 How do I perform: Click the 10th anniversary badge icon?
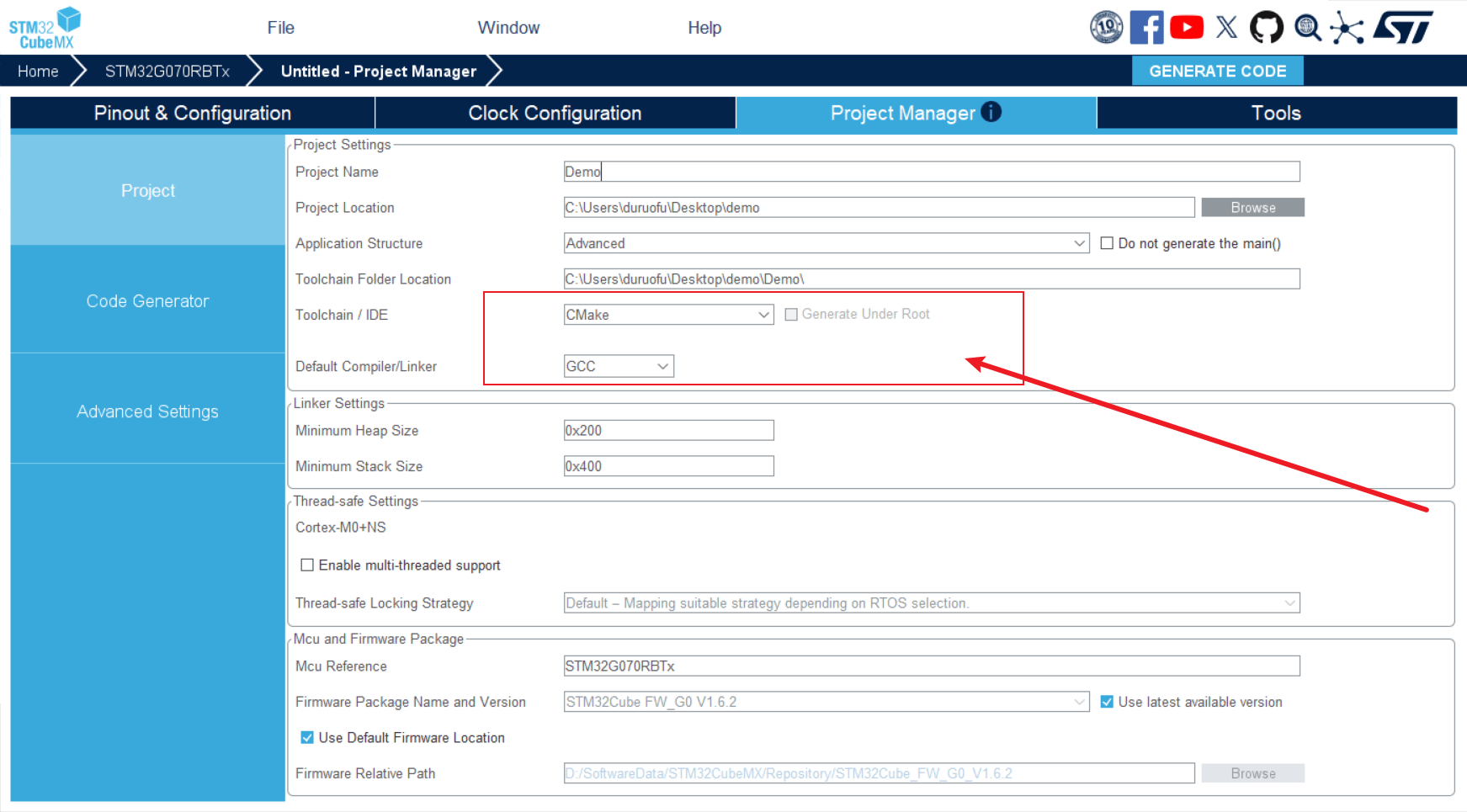click(x=1106, y=28)
